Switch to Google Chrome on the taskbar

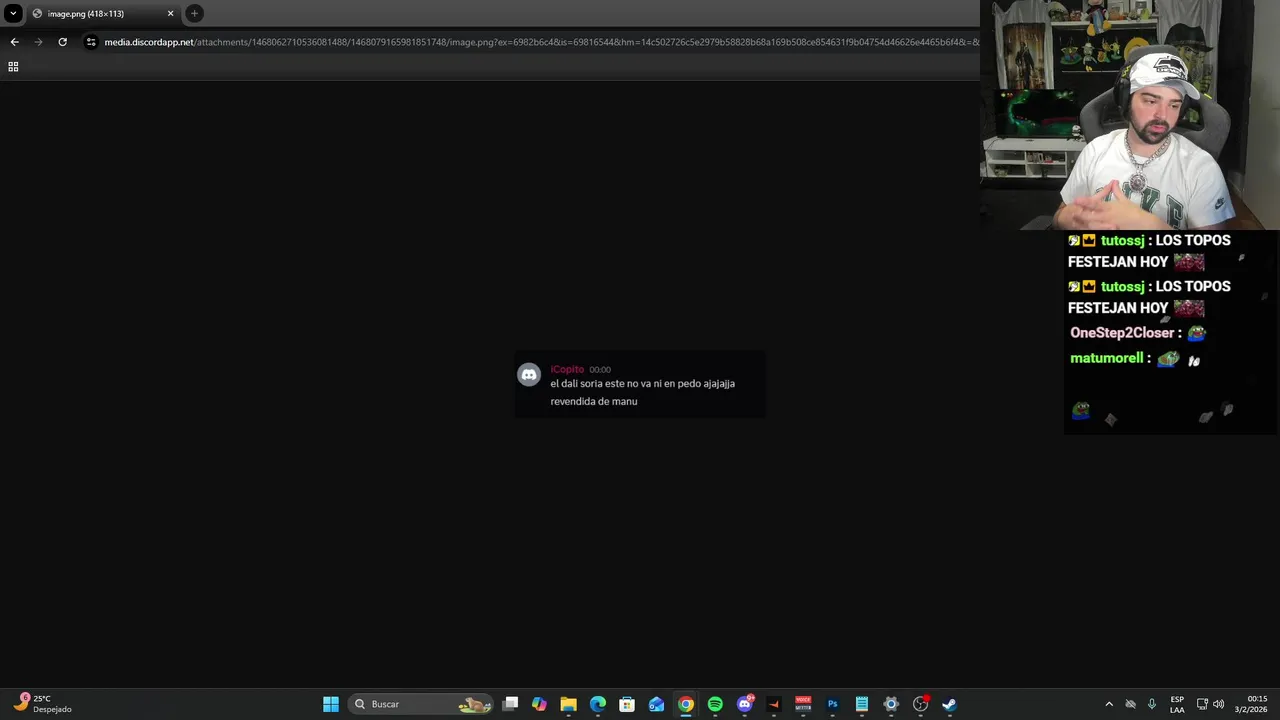tap(686, 704)
